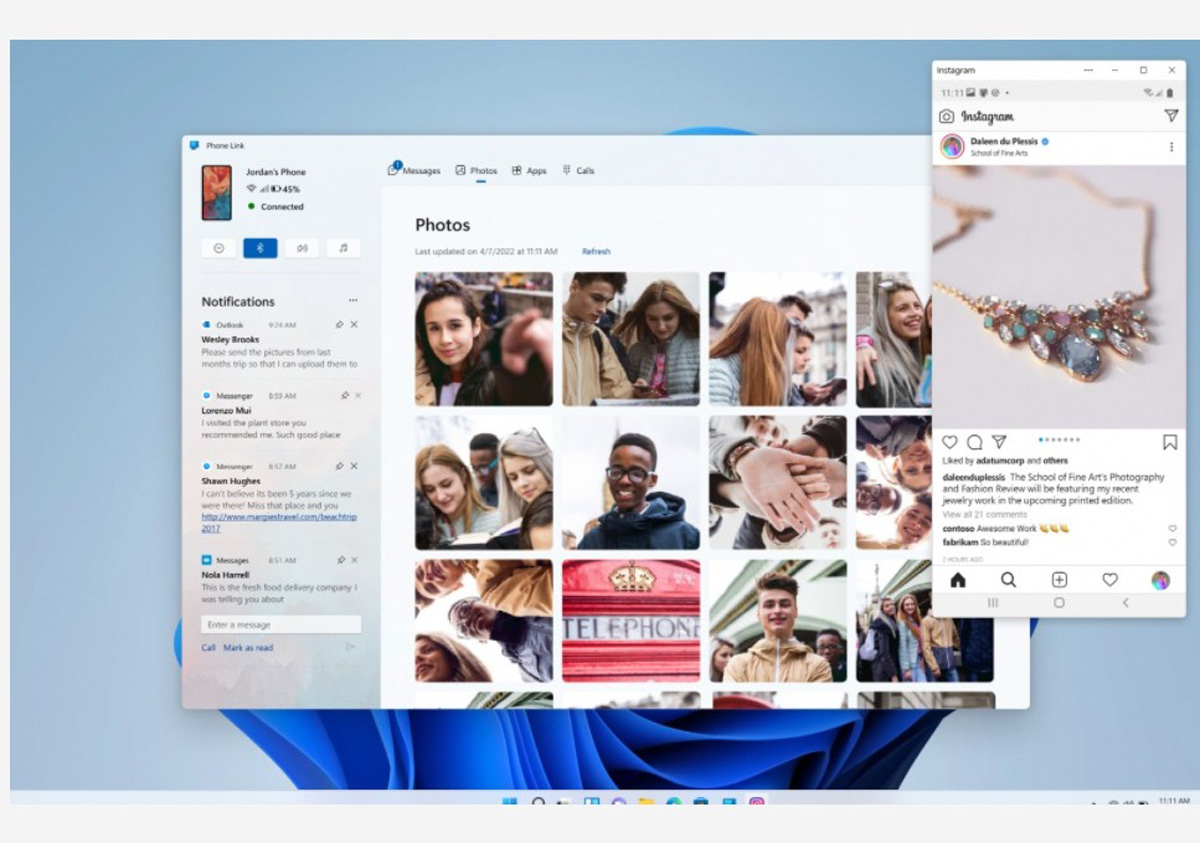The width and height of the screenshot is (1200, 843).
Task: Dismiss the Outlook notification from Wesley Brooks
Action: click(x=354, y=325)
